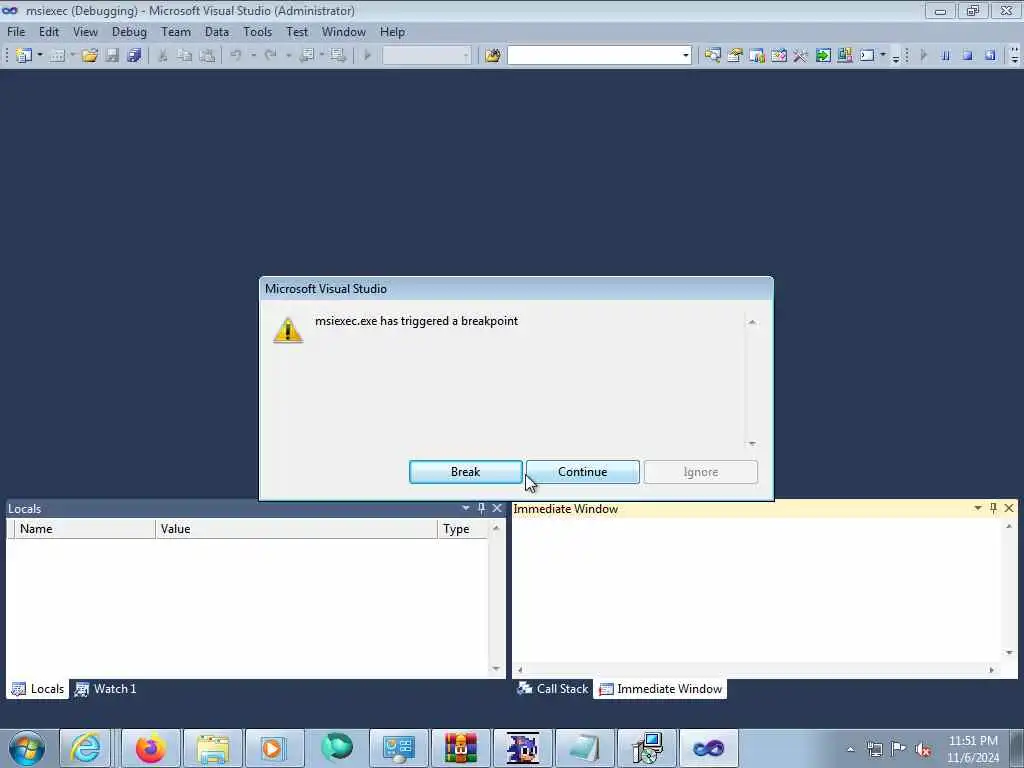Click the volume muted tray icon
The image size is (1024, 768).
[x=923, y=749]
